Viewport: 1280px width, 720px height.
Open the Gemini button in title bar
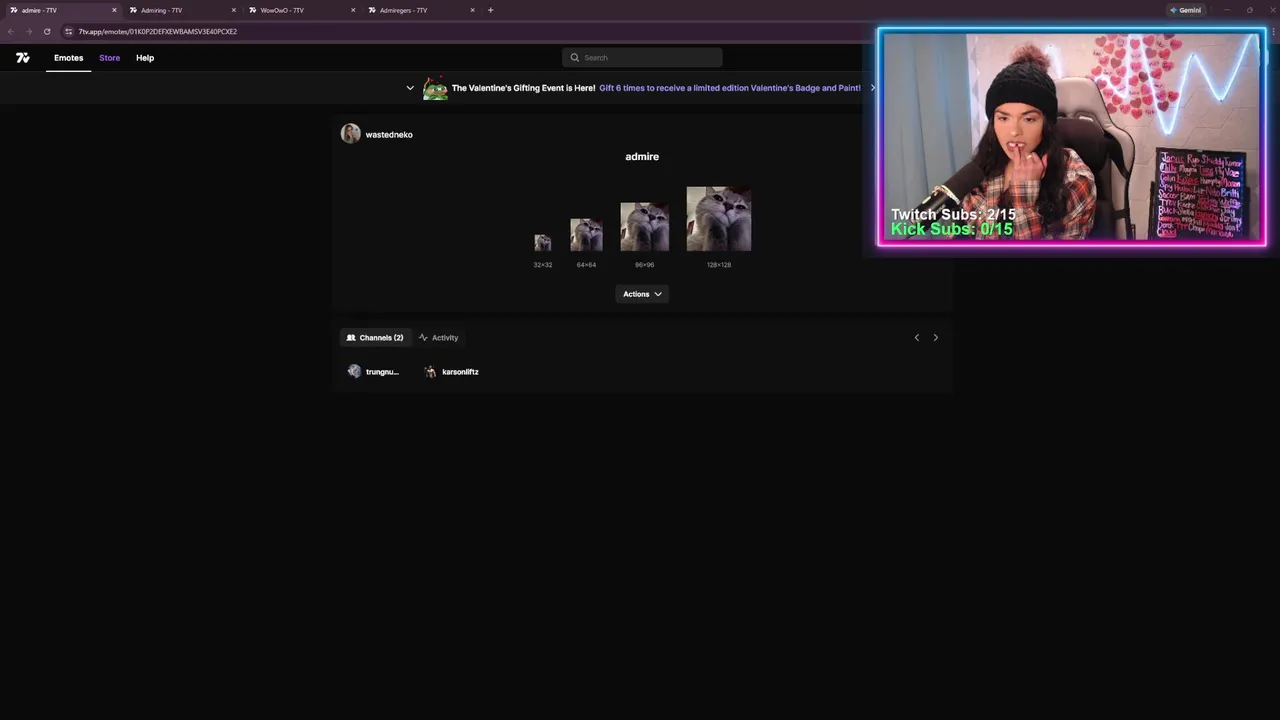click(1185, 10)
